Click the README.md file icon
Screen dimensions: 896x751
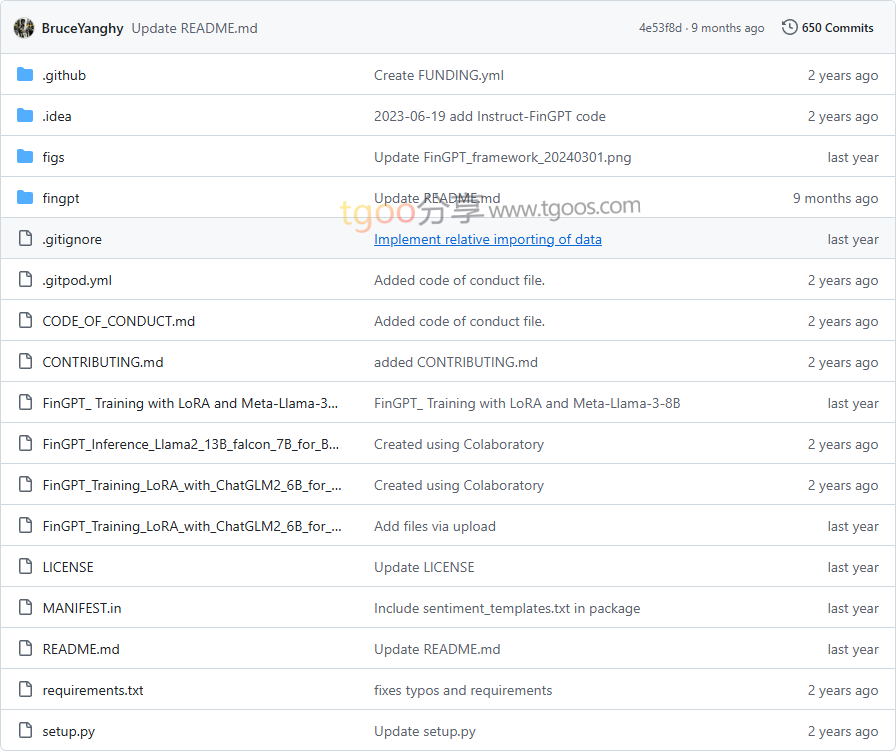[26, 649]
